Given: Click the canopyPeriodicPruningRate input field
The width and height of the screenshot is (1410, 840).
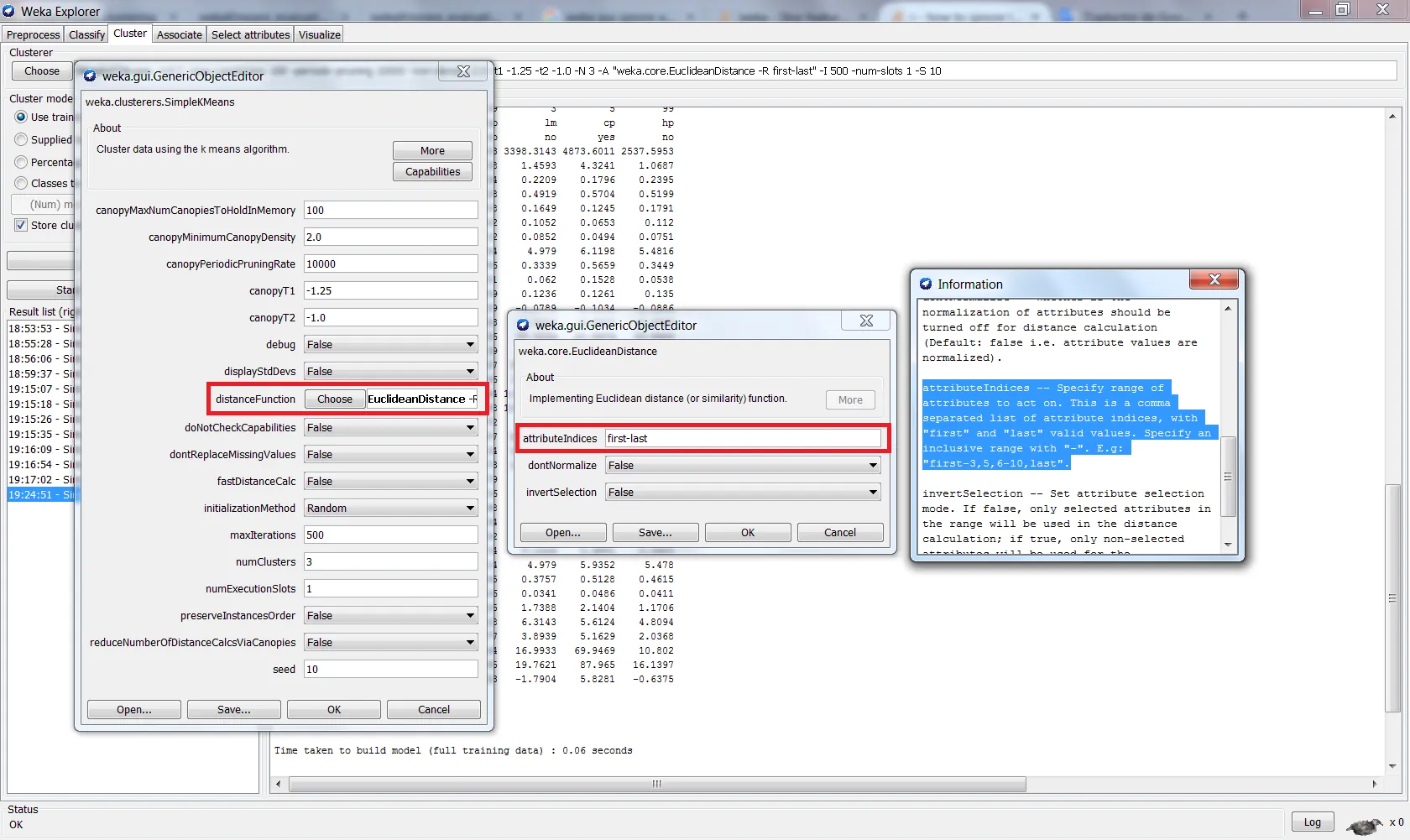Looking at the screenshot, I should pyautogui.click(x=391, y=263).
